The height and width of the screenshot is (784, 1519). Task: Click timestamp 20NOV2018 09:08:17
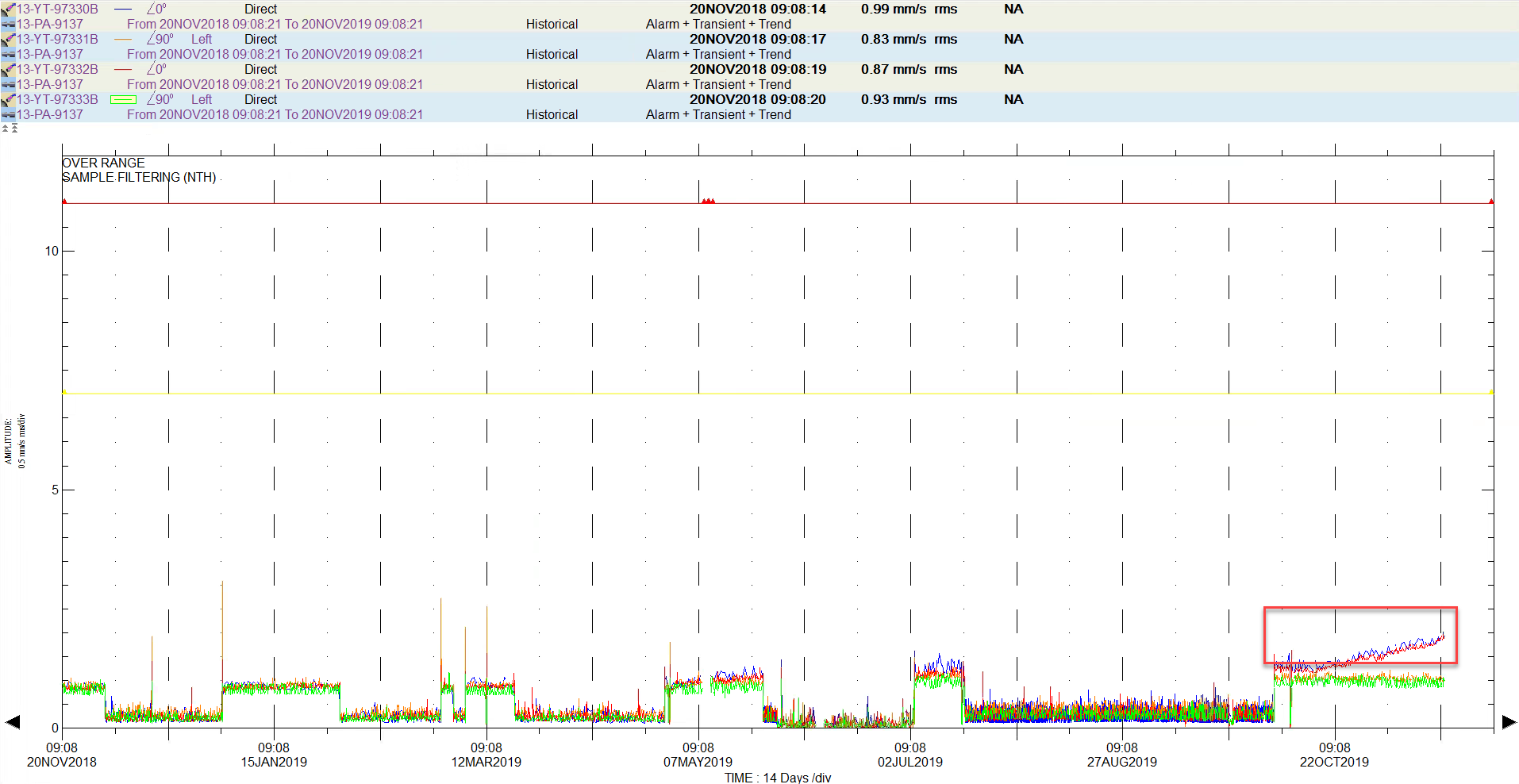click(758, 40)
